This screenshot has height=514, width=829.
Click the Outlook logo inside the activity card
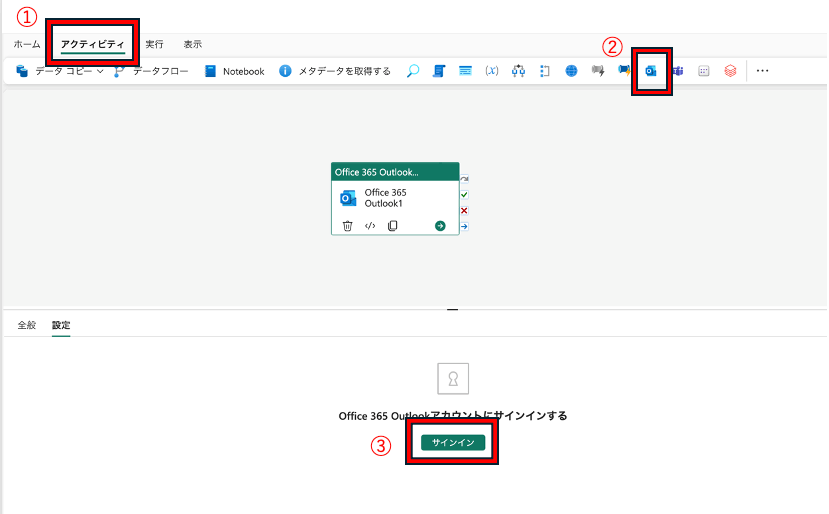coord(348,198)
